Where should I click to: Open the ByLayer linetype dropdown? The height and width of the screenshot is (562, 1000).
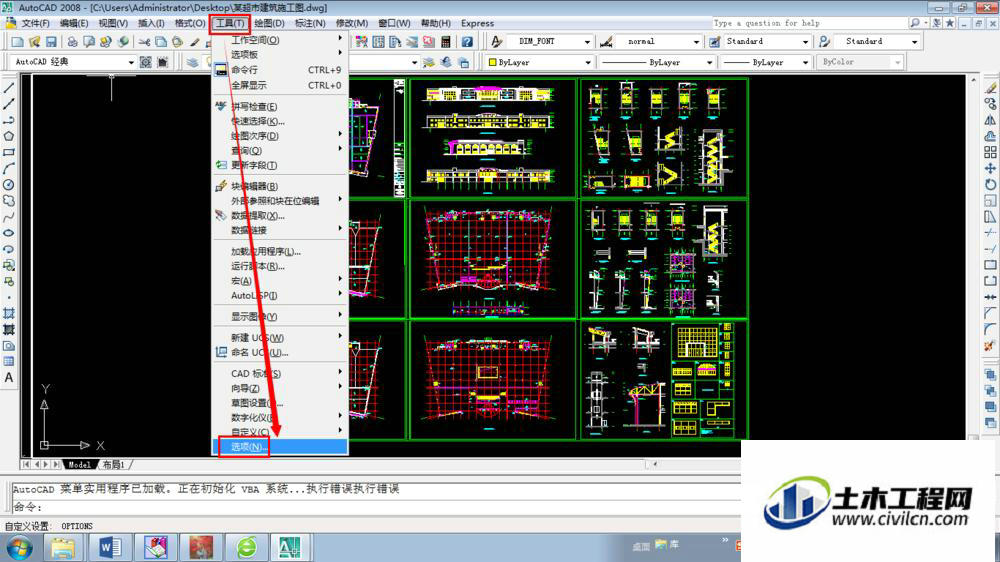pos(709,63)
